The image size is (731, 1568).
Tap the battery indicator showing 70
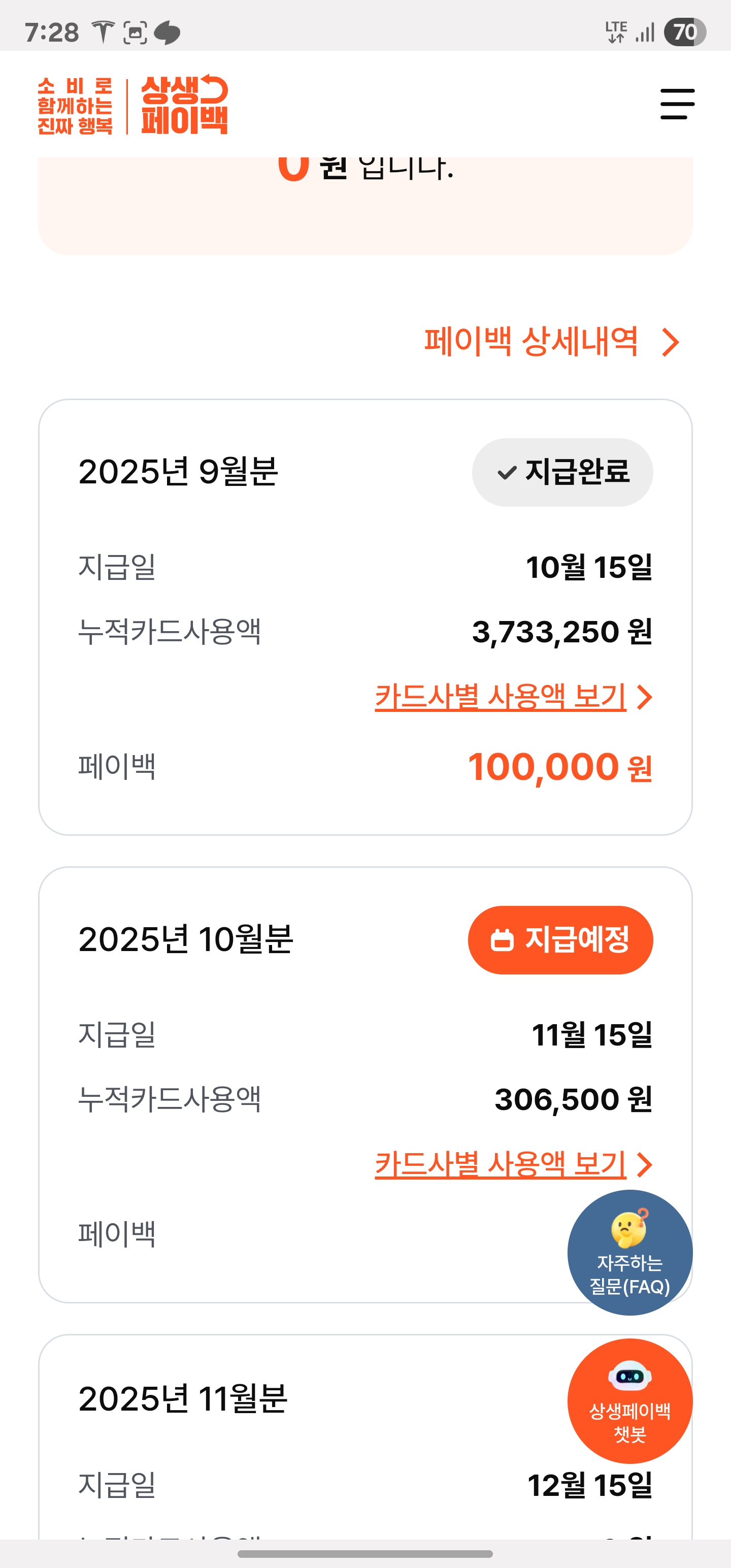(x=685, y=31)
